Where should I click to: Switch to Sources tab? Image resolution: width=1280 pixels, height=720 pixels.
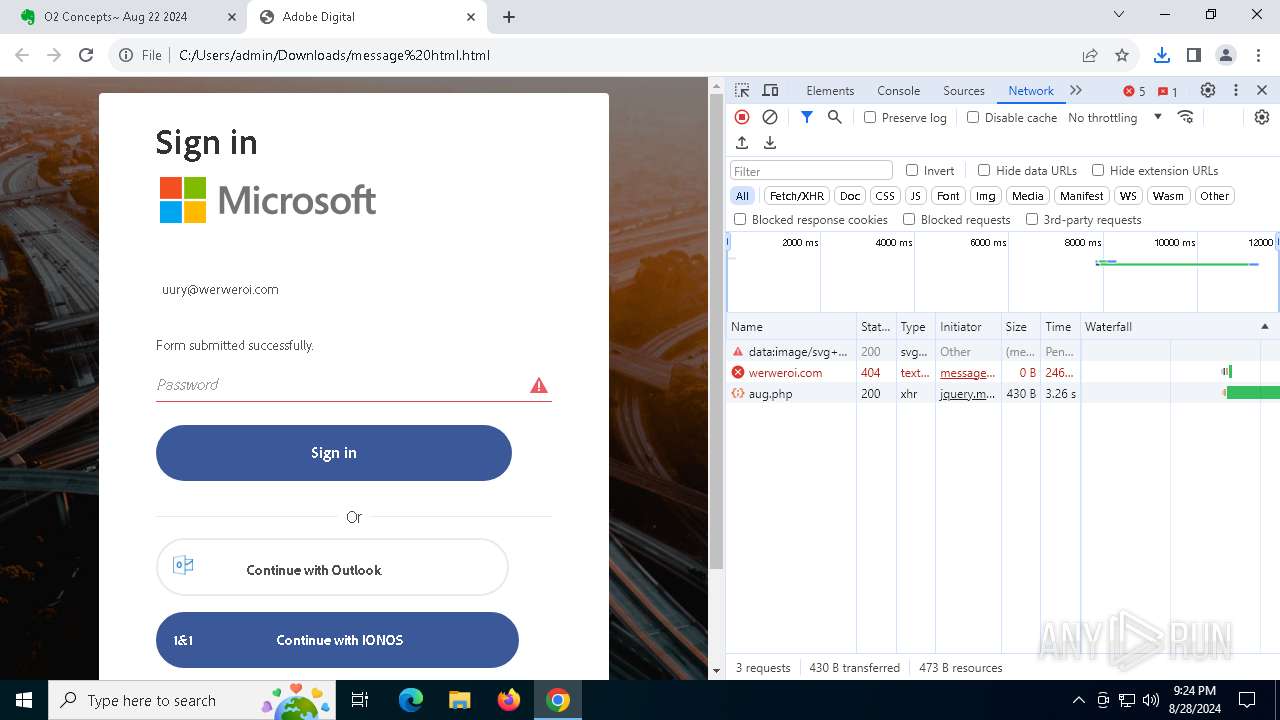point(964,90)
